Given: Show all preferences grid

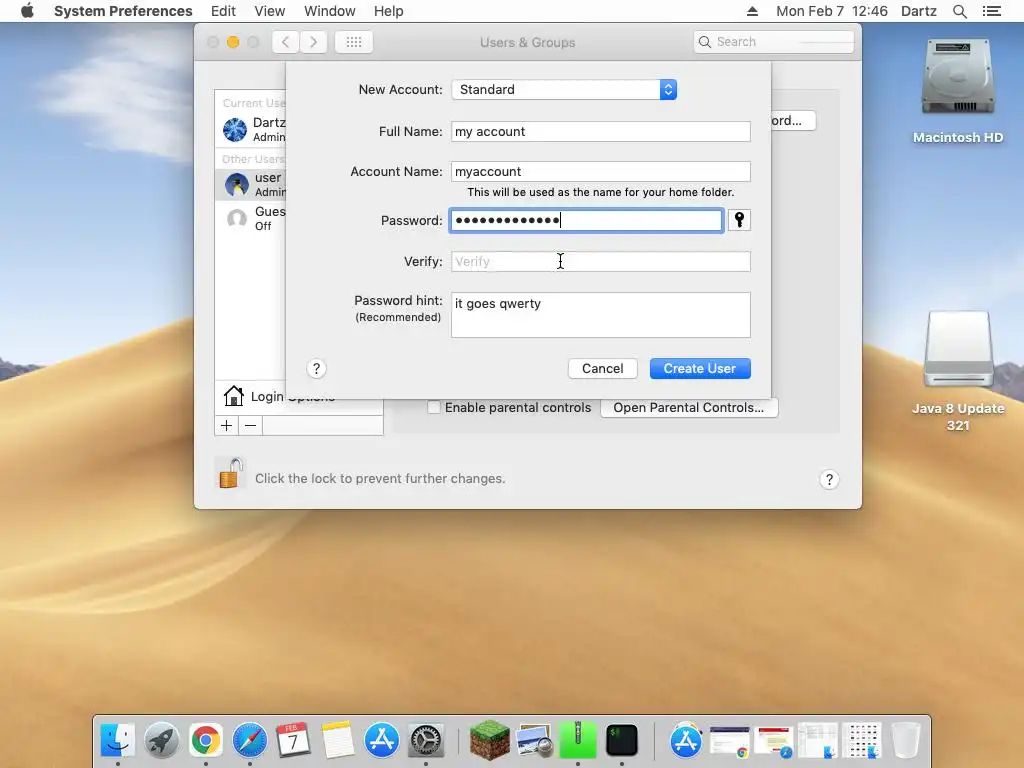Looking at the screenshot, I should (354, 42).
